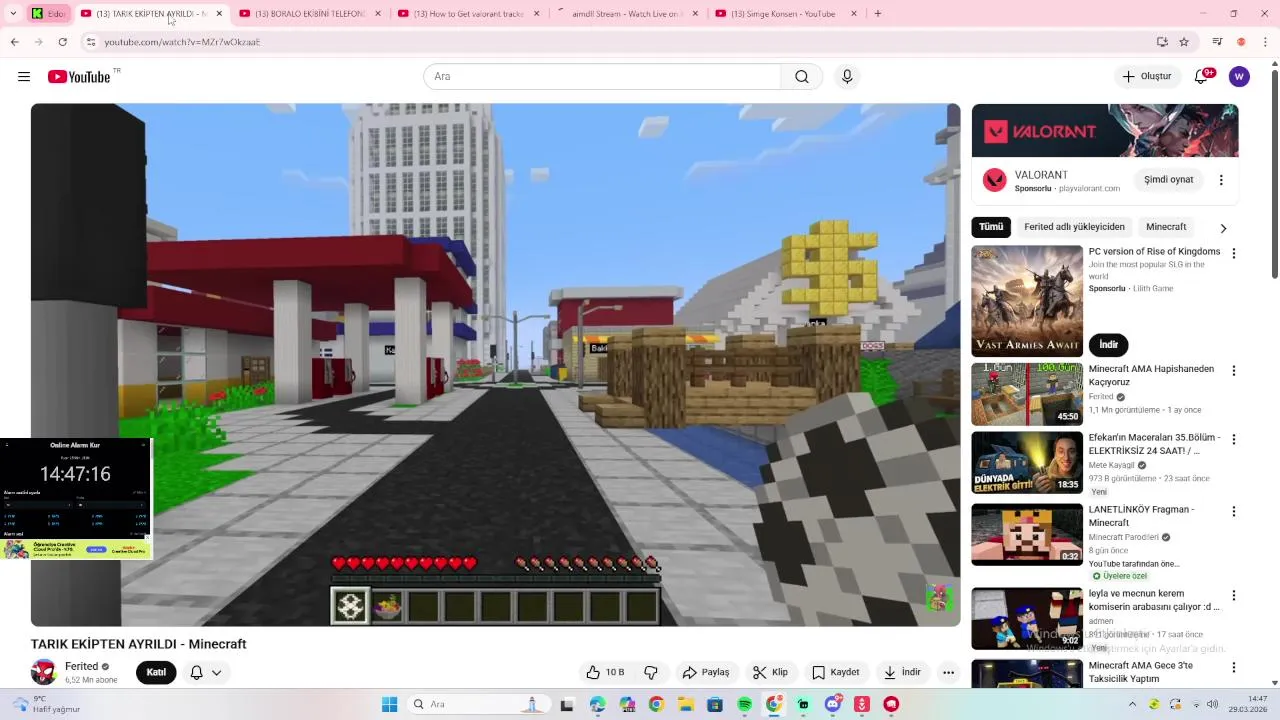The image size is (1280, 720).
Task: Open the Discord icon on the taskbar
Action: tap(833, 704)
